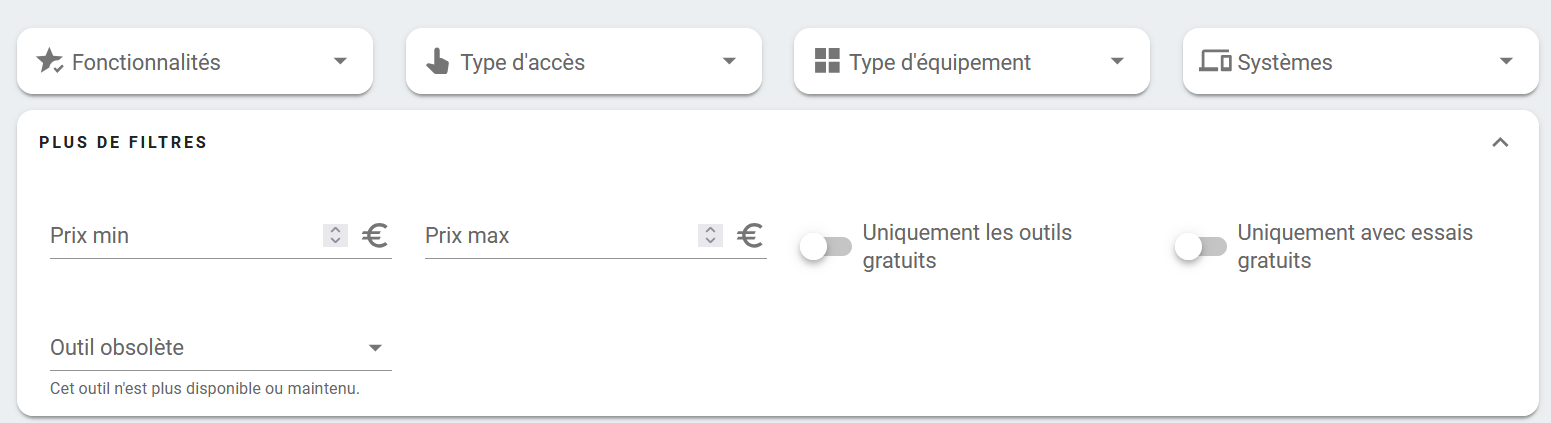
Task: Enable Uniquement les outils gratuits switch
Action: coord(826,247)
